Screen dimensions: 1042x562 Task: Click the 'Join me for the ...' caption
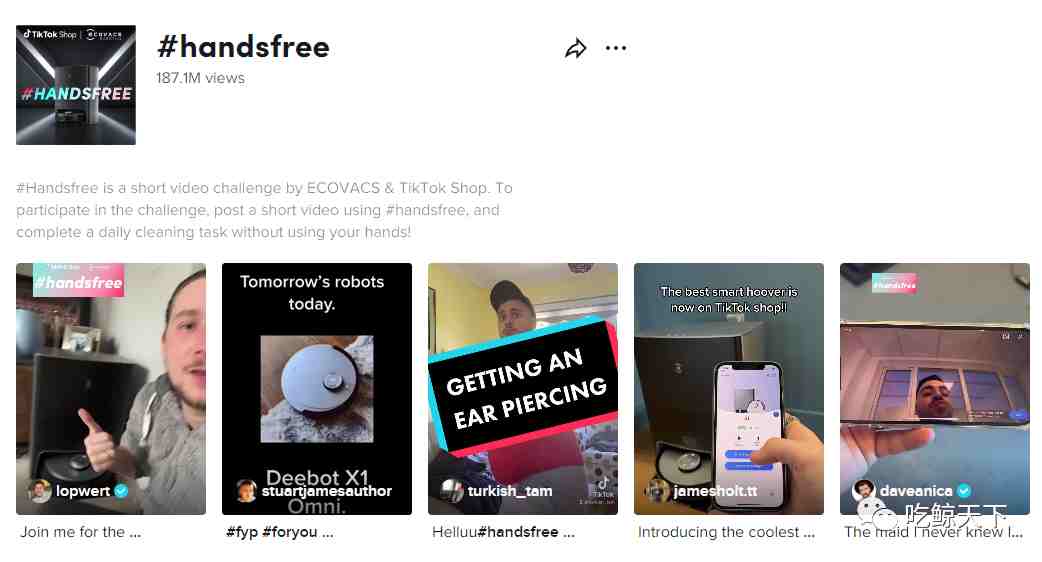[80, 532]
